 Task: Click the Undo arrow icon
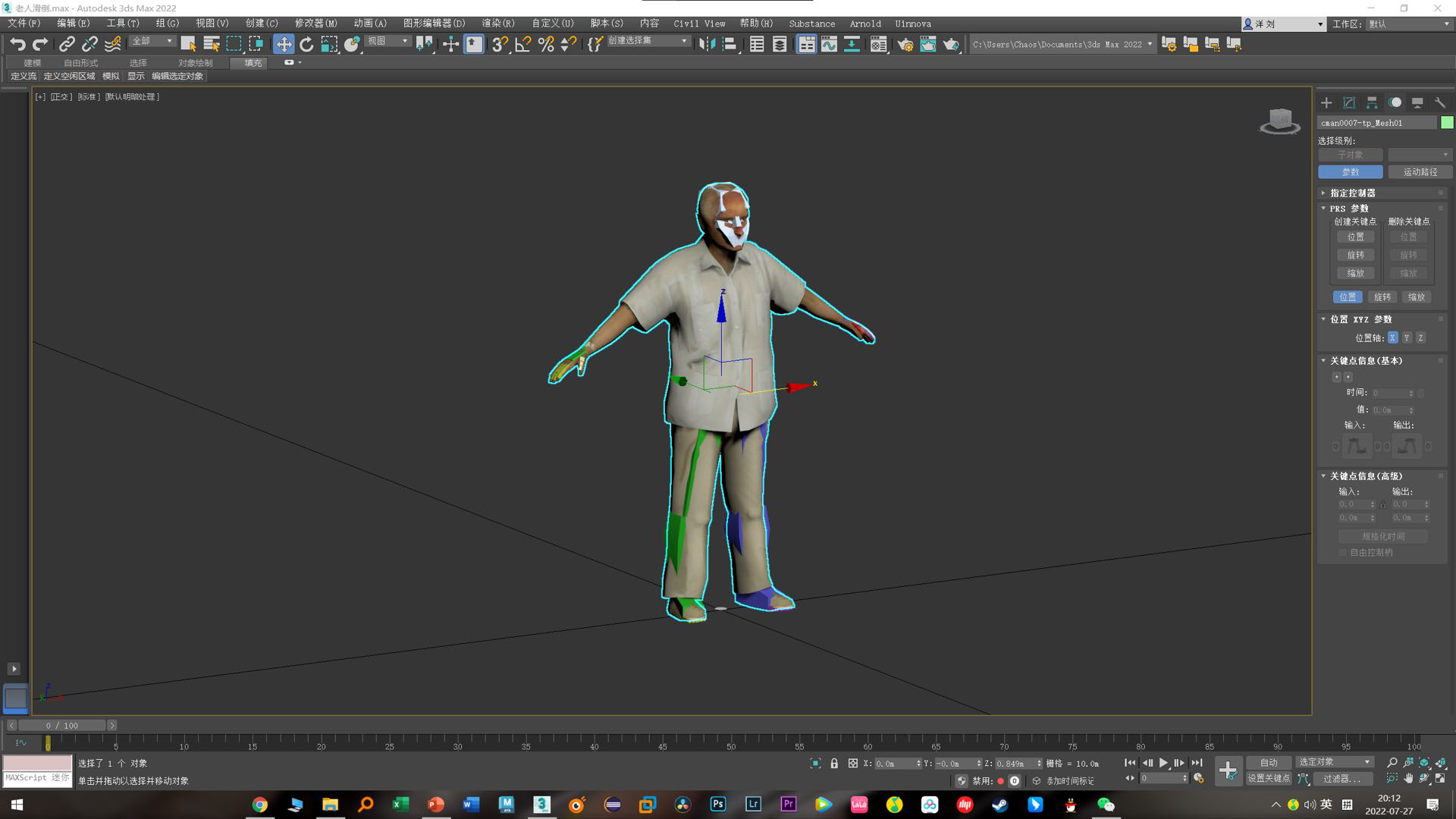point(17,45)
